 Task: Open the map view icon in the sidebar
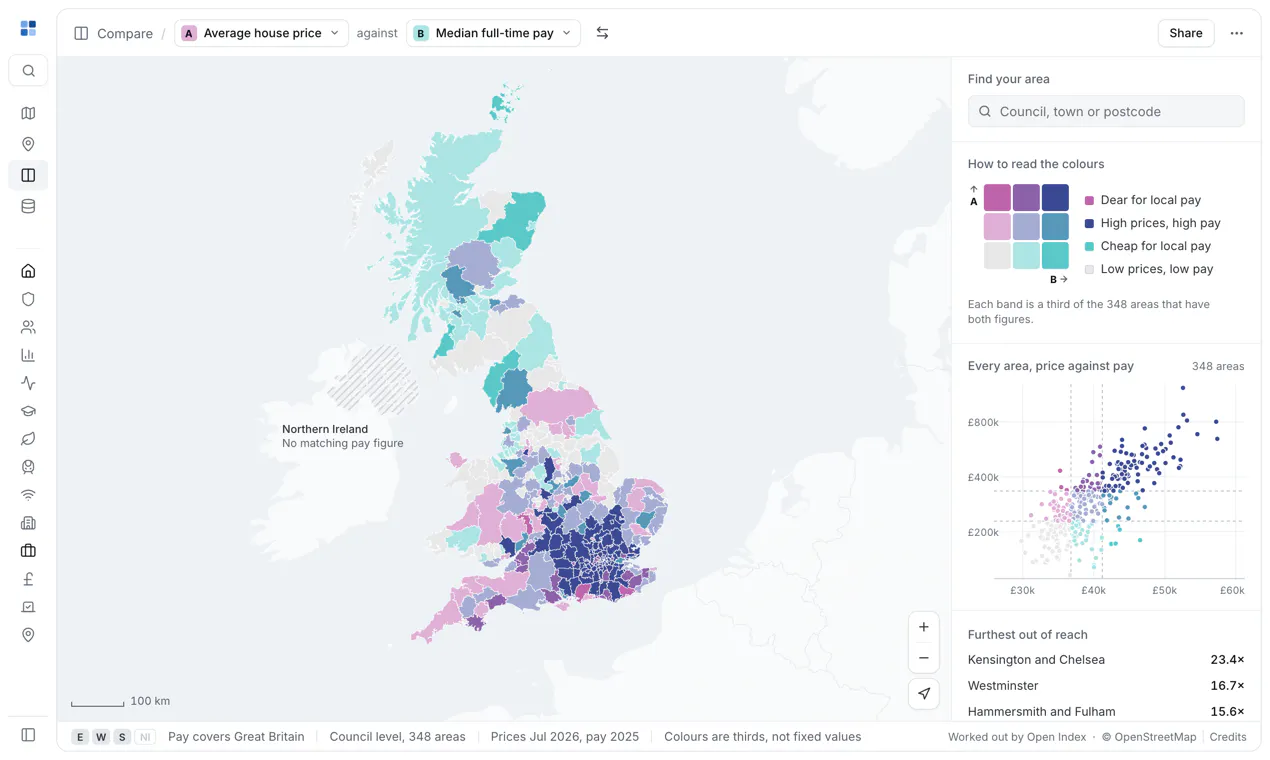click(28, 113)
